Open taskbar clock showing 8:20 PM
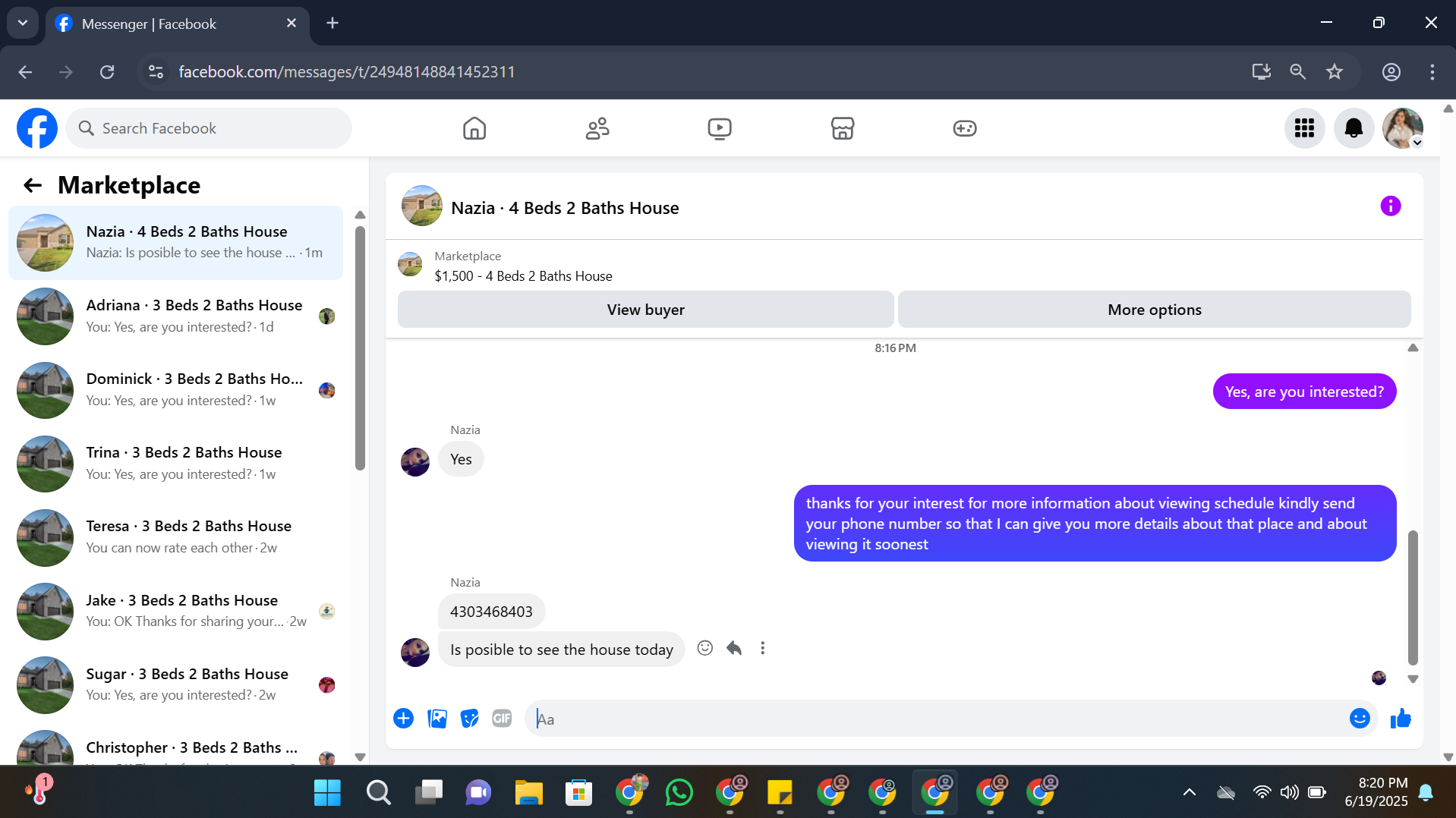This screenshot has width=1456, height=818. (1376, 792)
